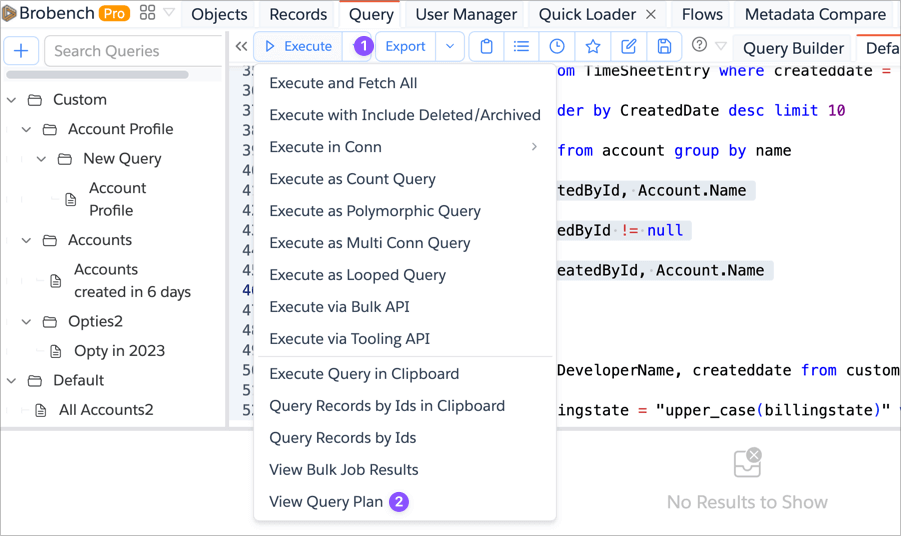Open the All Accounts2 saved query

(x=105, y=410)
